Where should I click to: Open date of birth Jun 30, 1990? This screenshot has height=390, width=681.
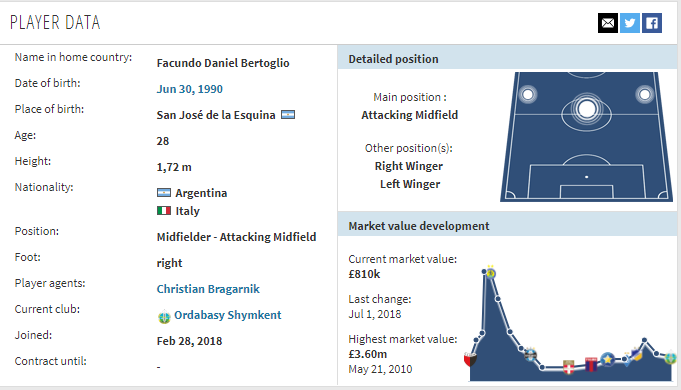tap(189, 89)
